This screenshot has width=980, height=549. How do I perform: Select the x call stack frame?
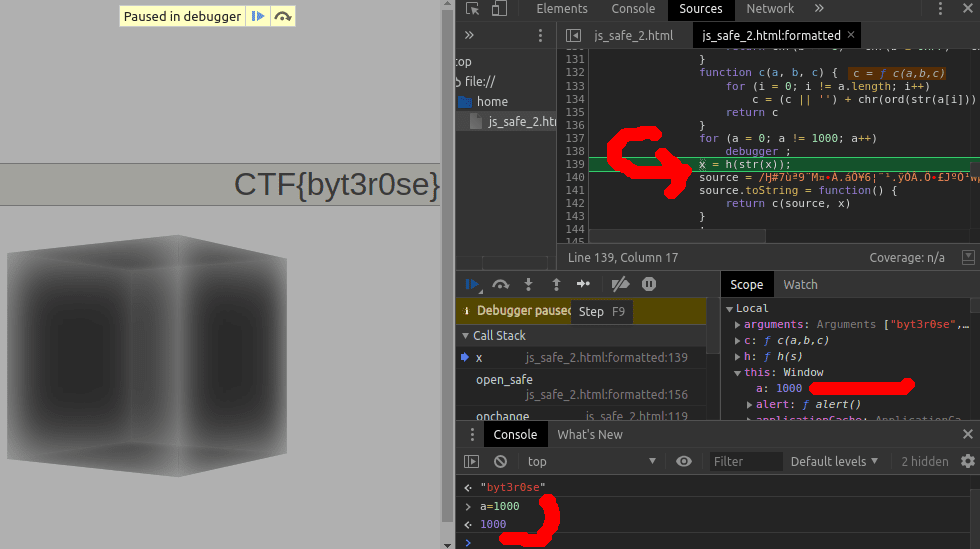(x=581, y=358)
